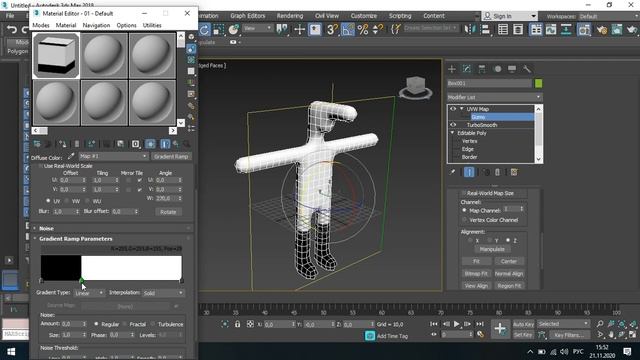The image size is (640, 360).
Task: Toggle the U Tile checkbox
Action: tap(140, 180)
